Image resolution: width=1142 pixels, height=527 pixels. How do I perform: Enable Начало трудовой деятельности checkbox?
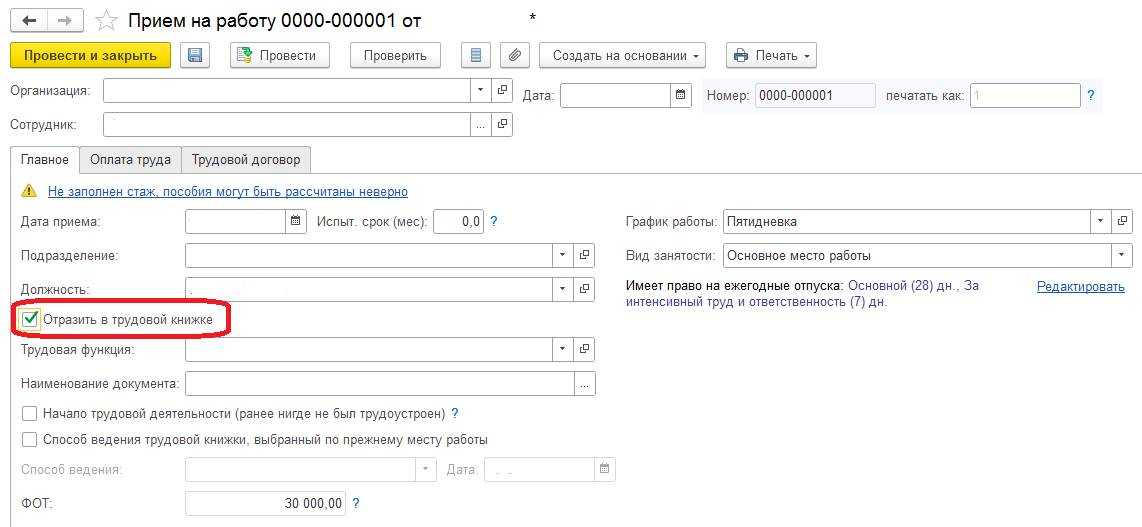(30, 413)
